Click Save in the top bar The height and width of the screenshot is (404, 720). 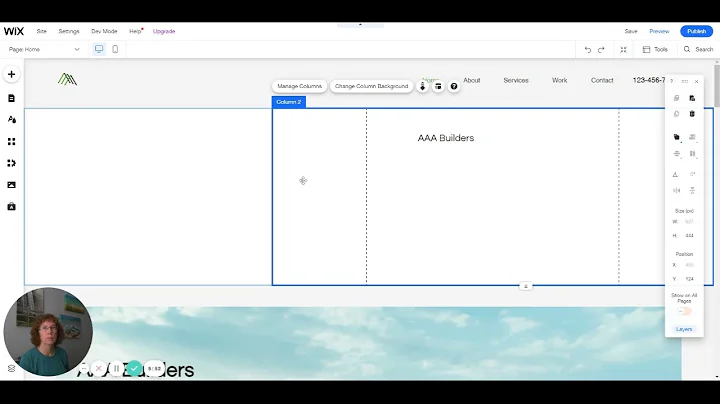click(631, 31)
